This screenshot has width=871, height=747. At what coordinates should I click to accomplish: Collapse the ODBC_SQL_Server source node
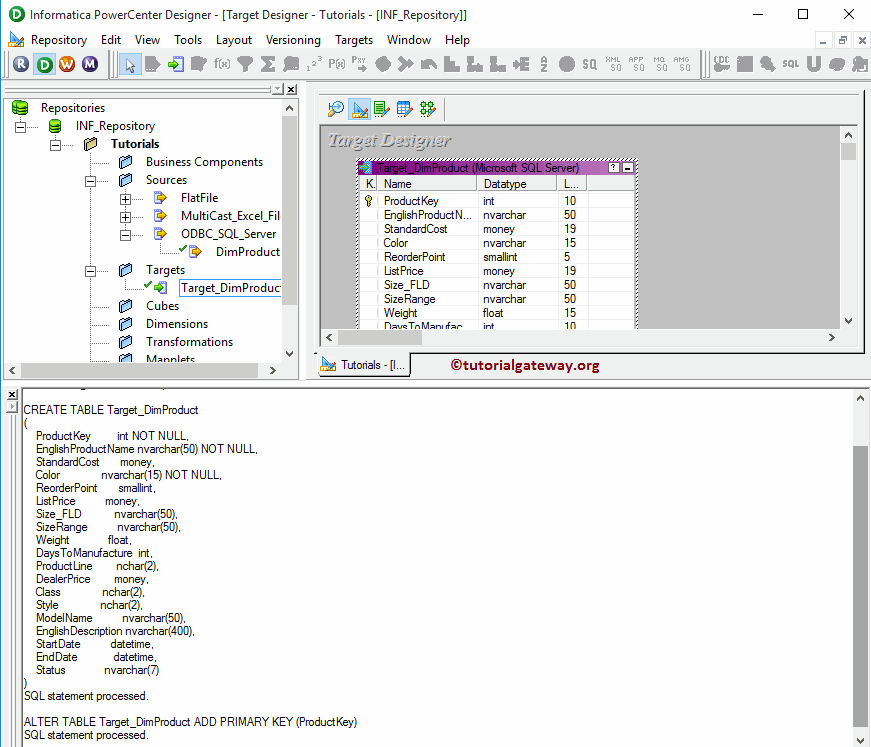click(x=124, y=234)
